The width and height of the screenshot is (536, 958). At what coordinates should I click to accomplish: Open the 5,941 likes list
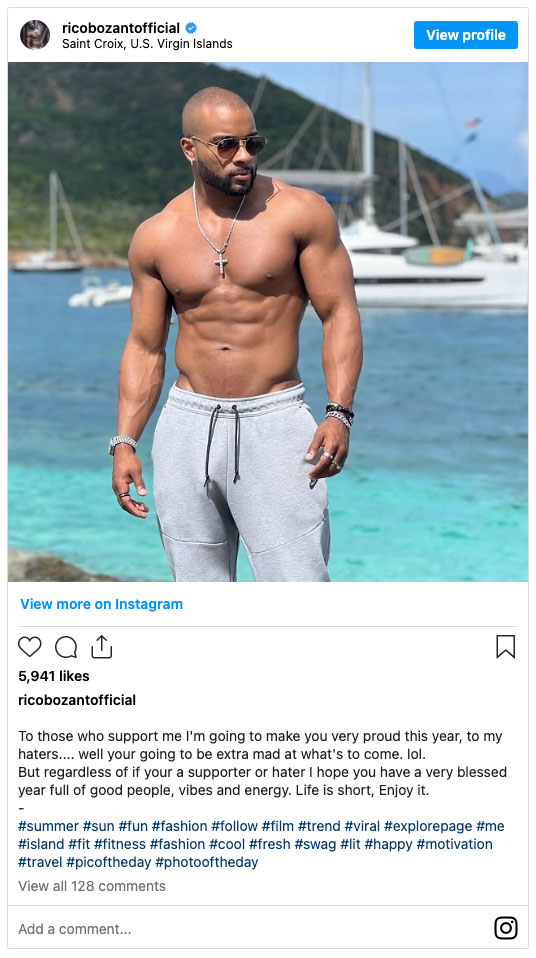54,676
